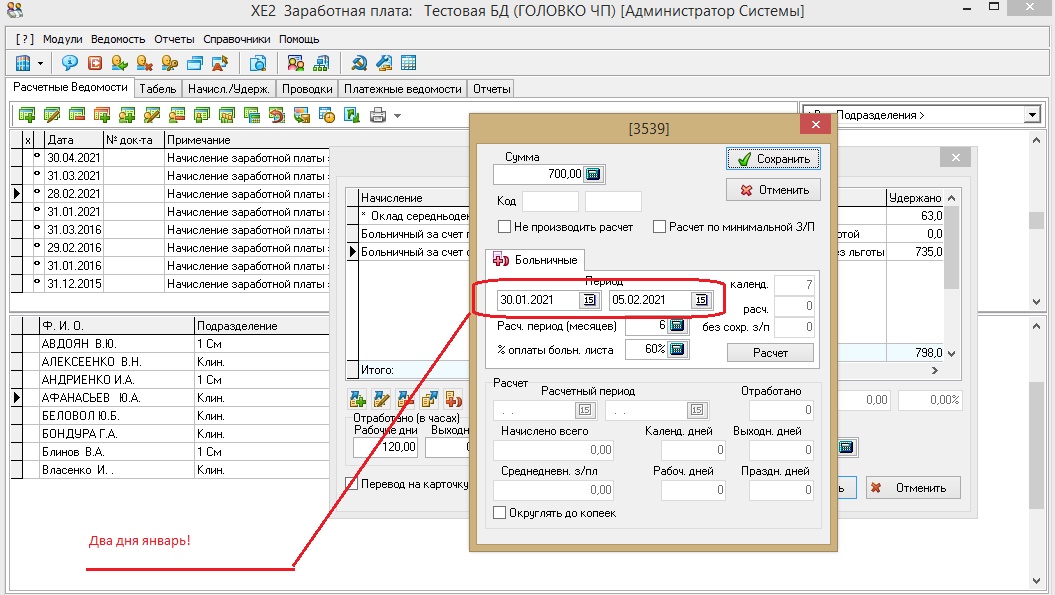Open calculator for % оплаты больн. листа
Screen dimensions: 1055x595
pos(676,349)
